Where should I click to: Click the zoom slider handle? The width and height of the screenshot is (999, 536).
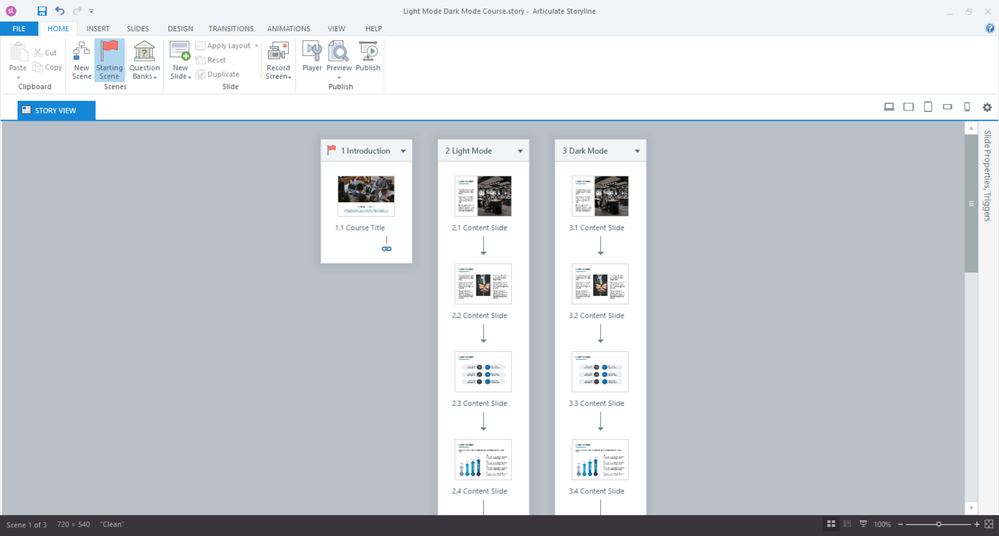click(x=938, y=525)
